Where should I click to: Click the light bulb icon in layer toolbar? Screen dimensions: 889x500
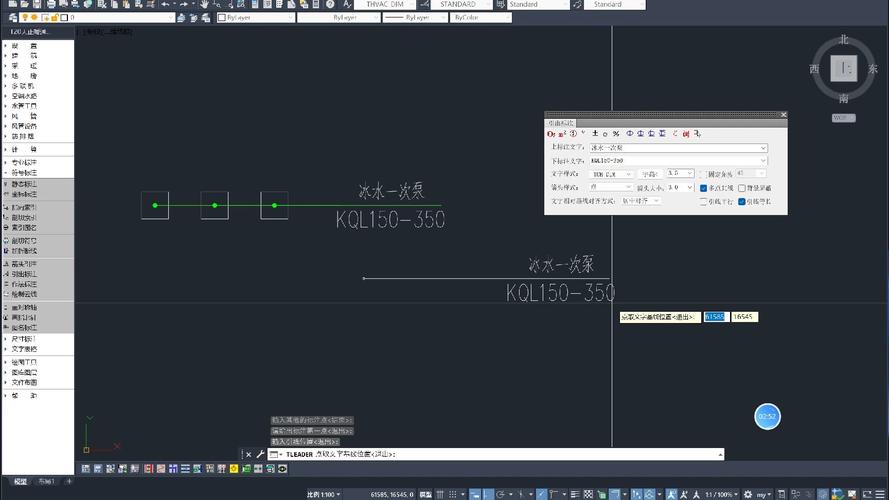(x=24, y=17)
